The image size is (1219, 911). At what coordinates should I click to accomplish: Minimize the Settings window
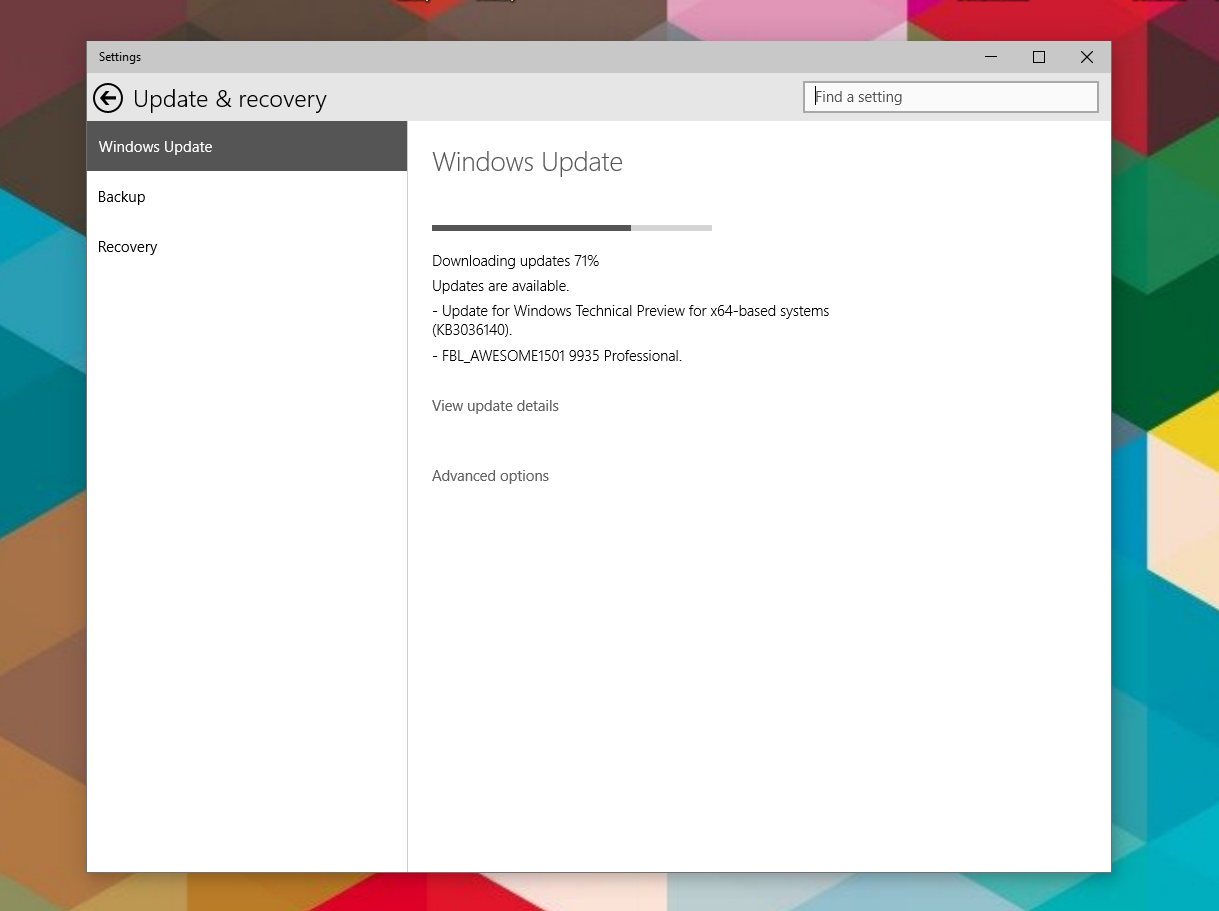[x=991, y=57]
